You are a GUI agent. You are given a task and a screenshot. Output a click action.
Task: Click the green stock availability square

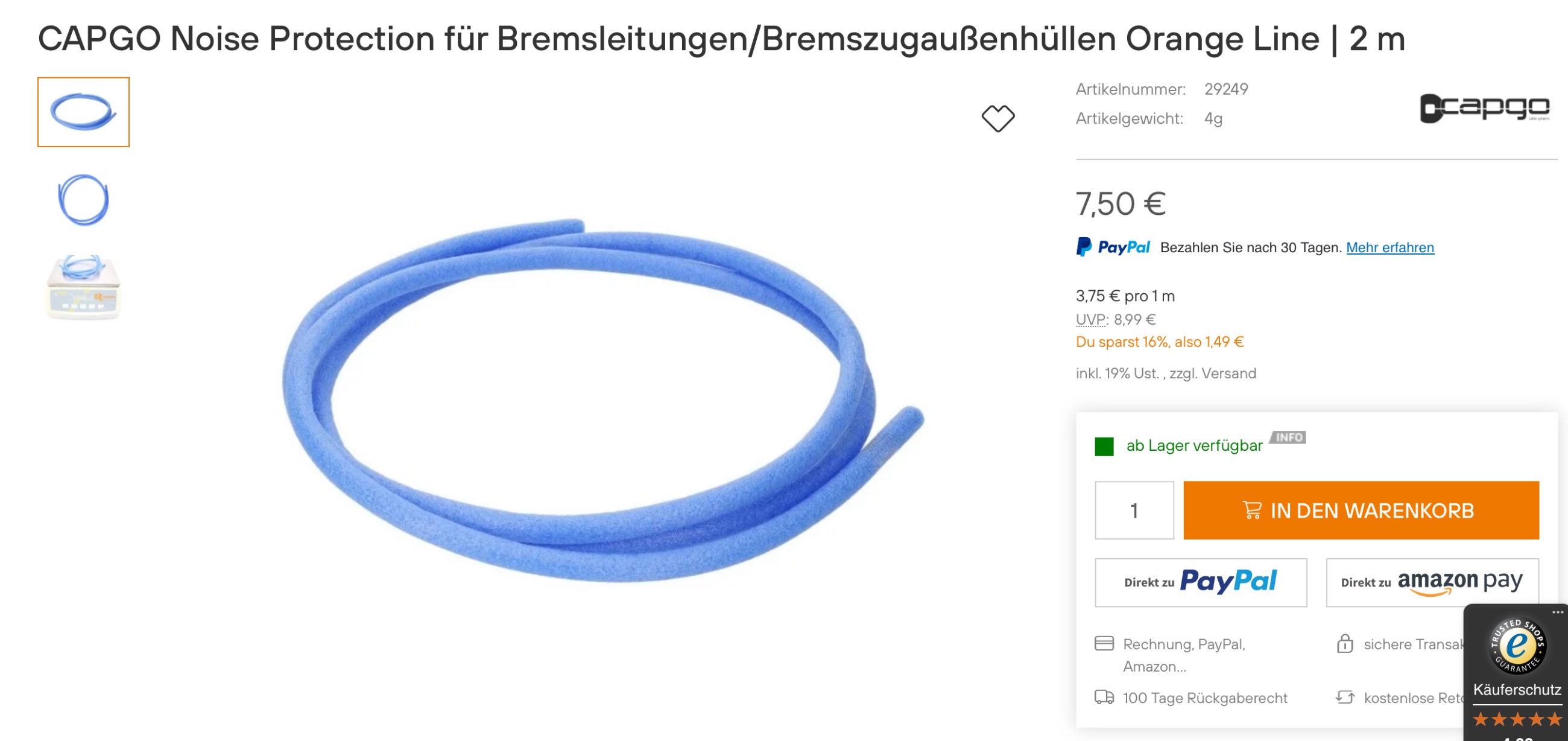click(x=1104, y=447)
